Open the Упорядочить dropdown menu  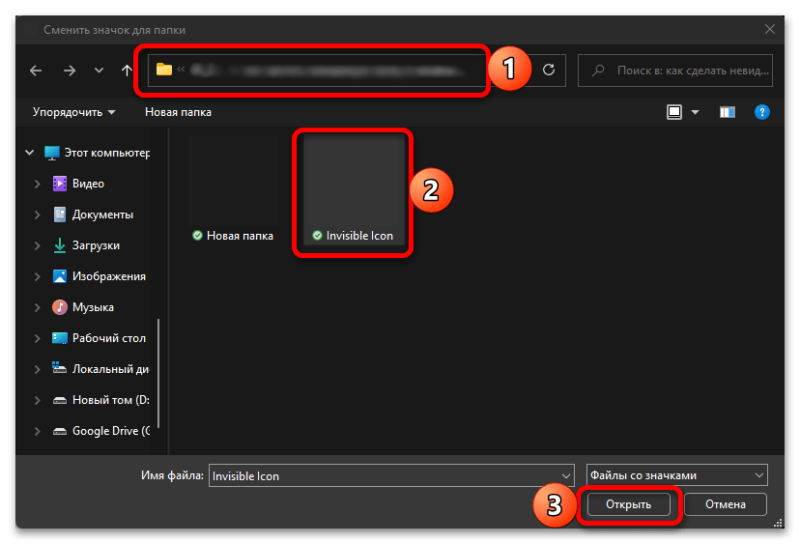point(73,112)
